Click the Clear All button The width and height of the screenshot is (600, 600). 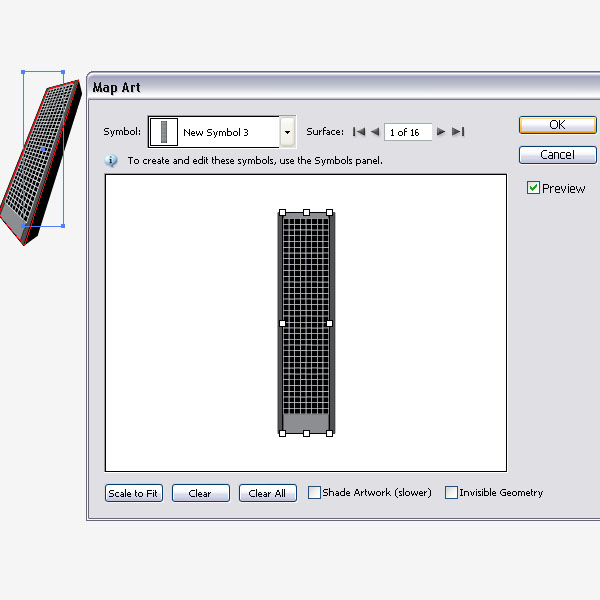click(x=267, y=493)
